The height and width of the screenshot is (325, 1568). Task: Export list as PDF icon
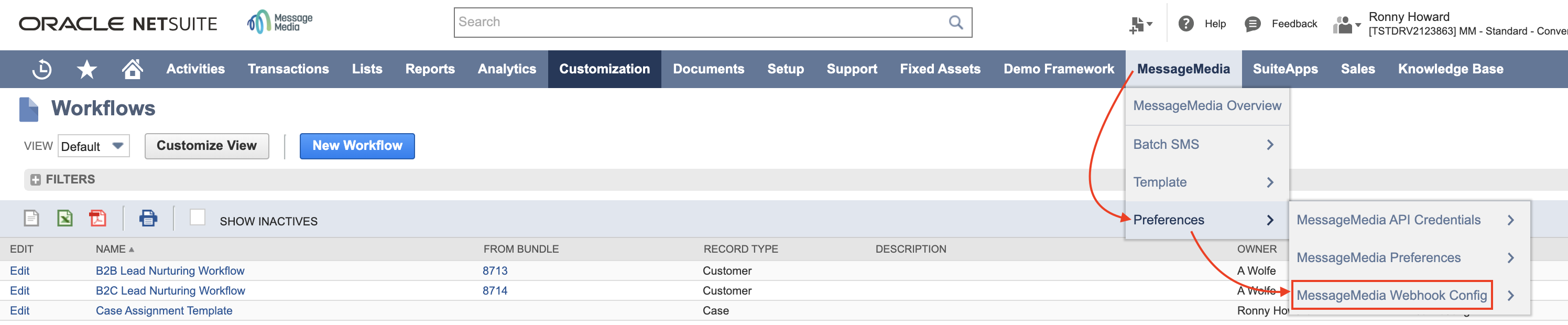pyautogui.click(x=97, y=218)
